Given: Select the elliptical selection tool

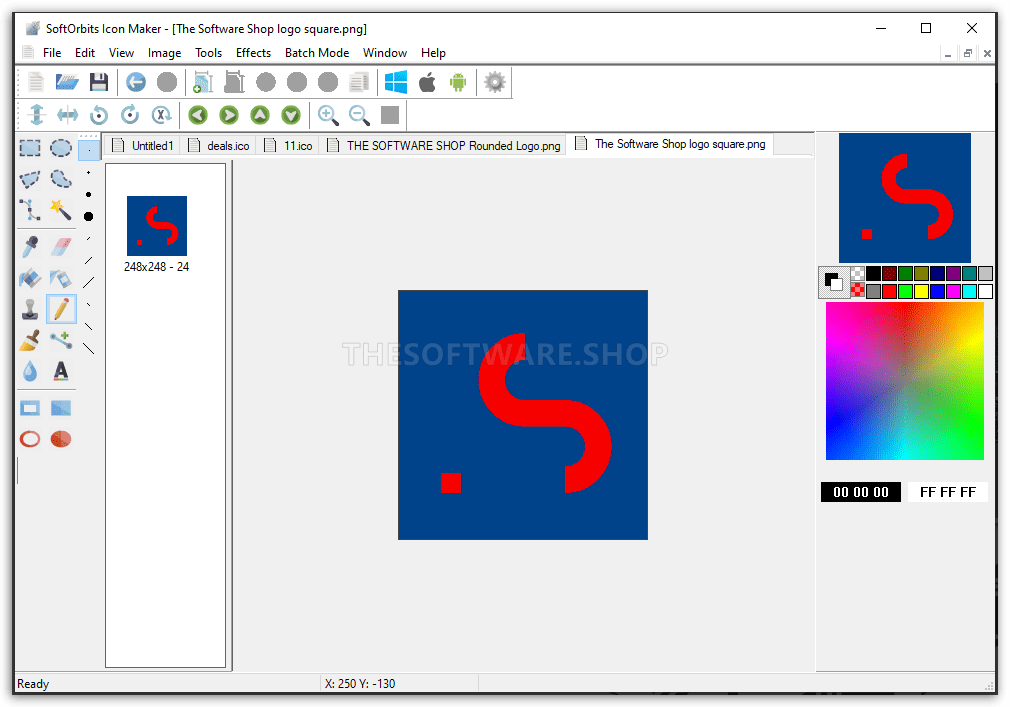Looking at the screenshot, I should [x=61, y=148].
